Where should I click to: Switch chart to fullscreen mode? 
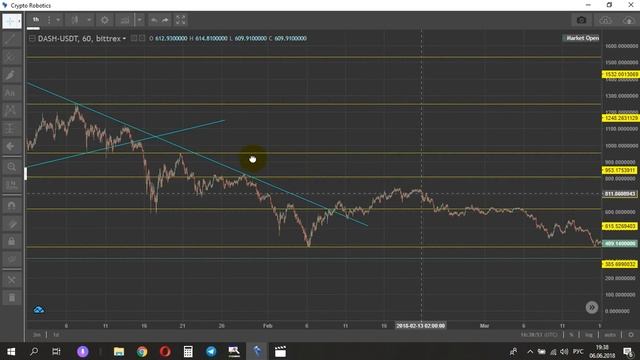click(180, 20)
